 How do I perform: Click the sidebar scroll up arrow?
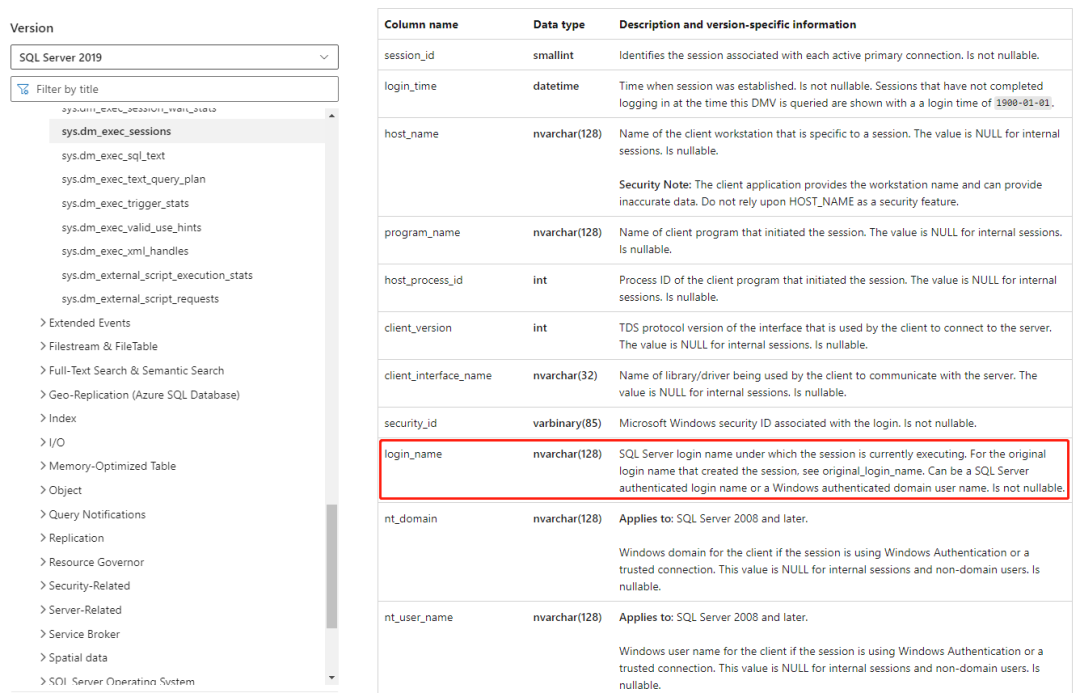tap(332, 115)
